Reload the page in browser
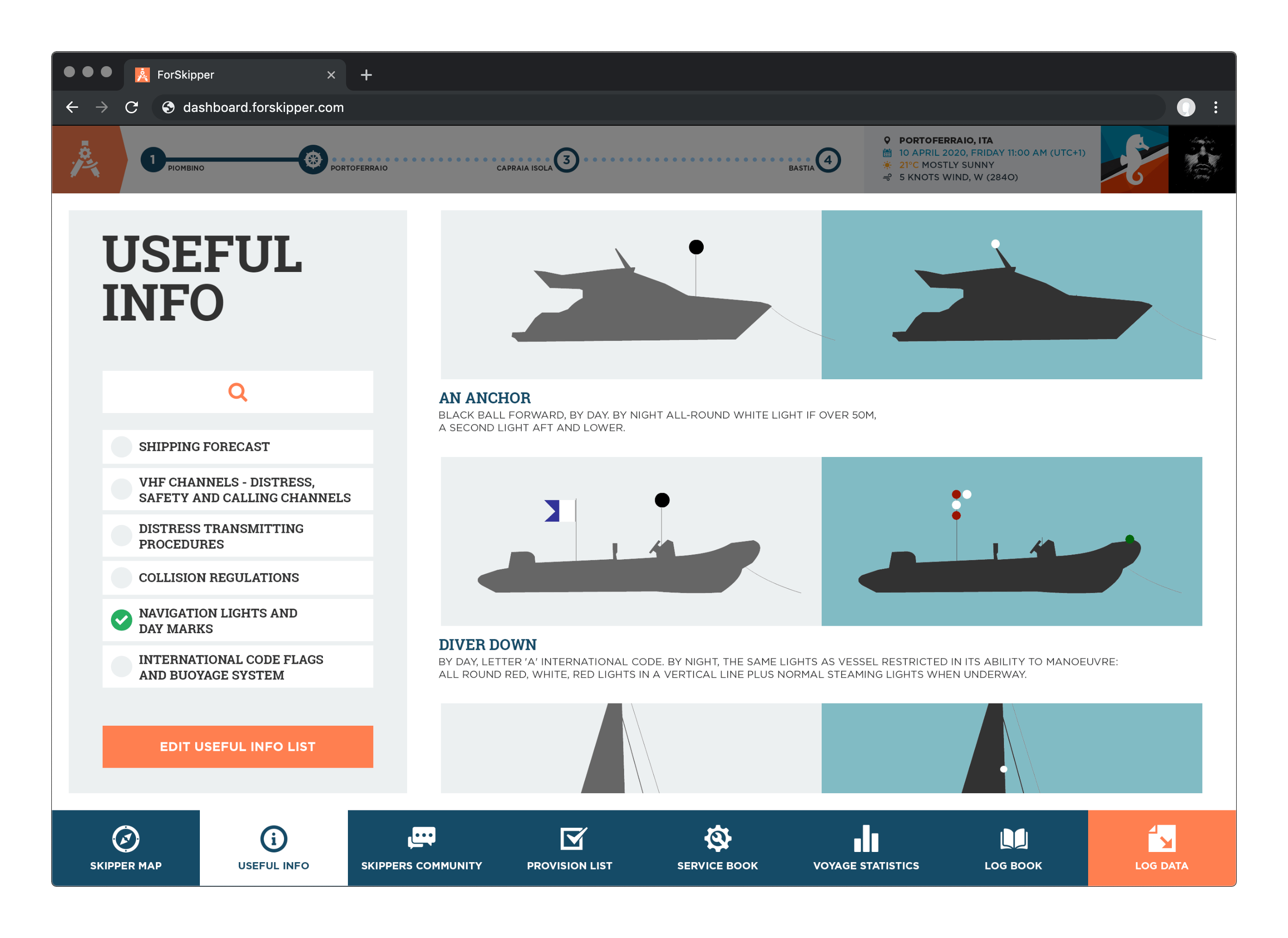 132,107
